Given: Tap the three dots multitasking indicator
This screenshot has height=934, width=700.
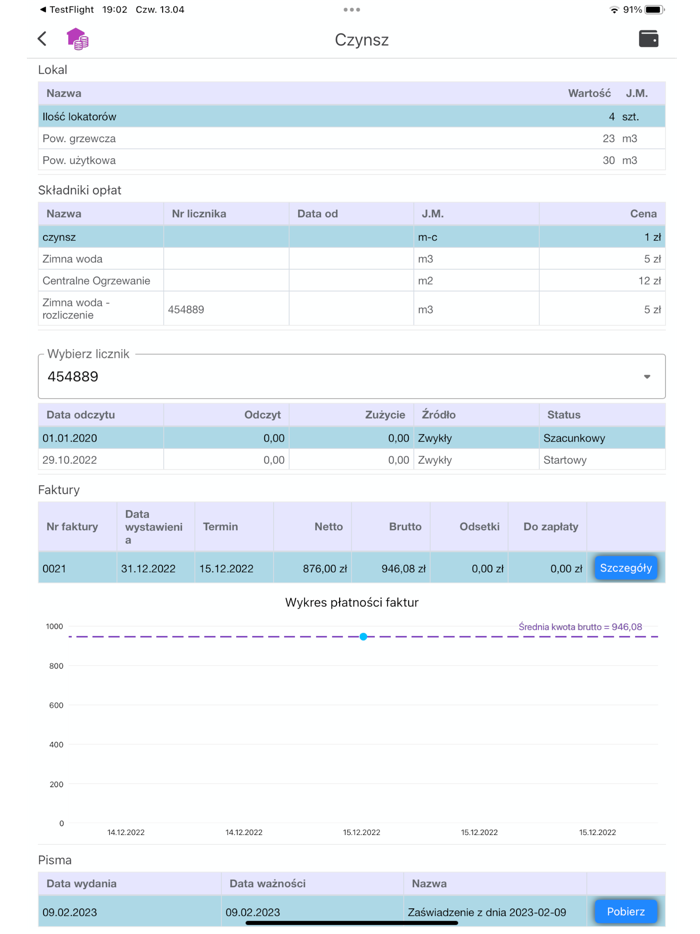Looking at the screenshot, I should (351, 10).
